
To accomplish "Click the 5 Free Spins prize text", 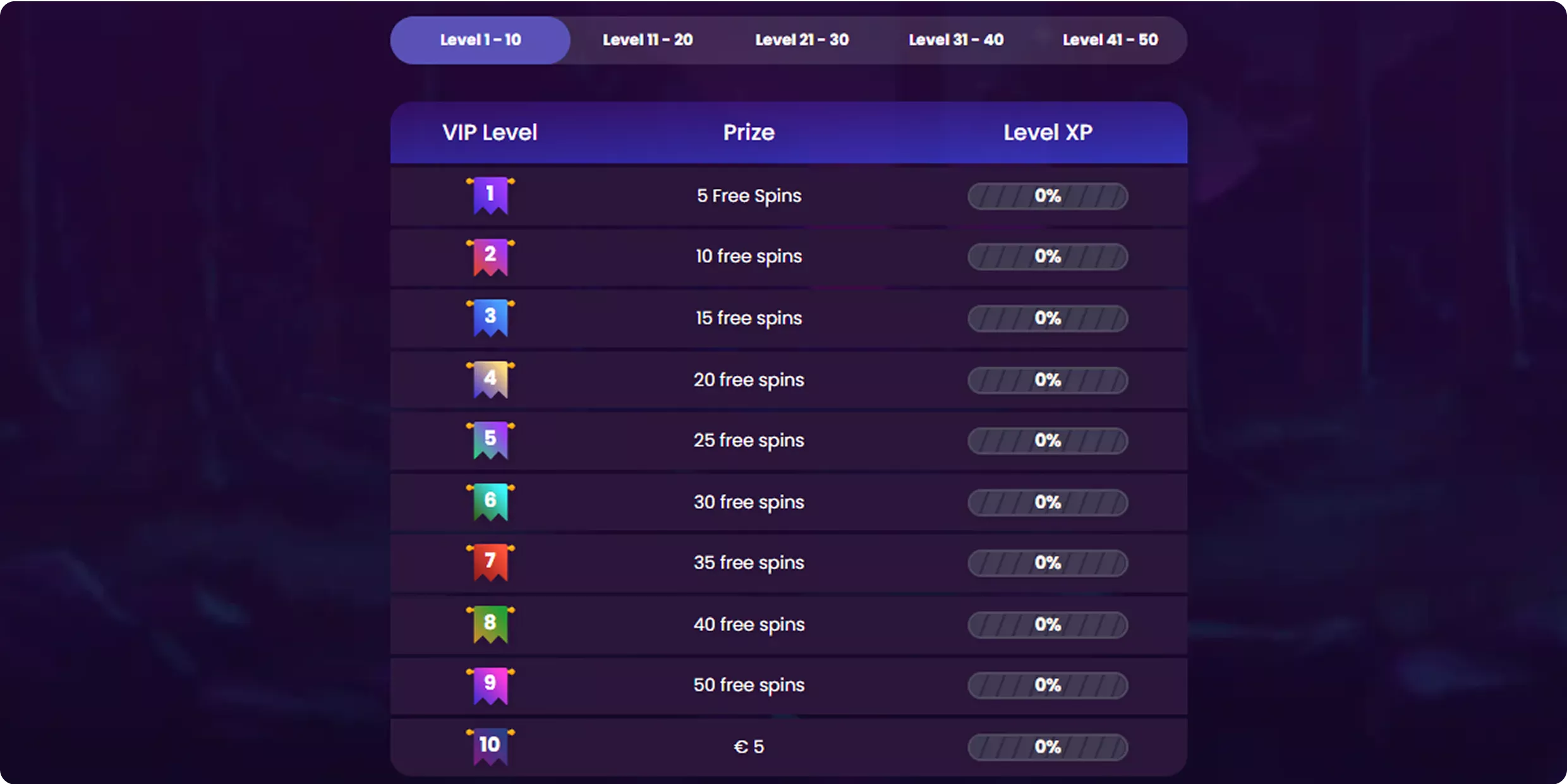I will [x=749, y=196].
